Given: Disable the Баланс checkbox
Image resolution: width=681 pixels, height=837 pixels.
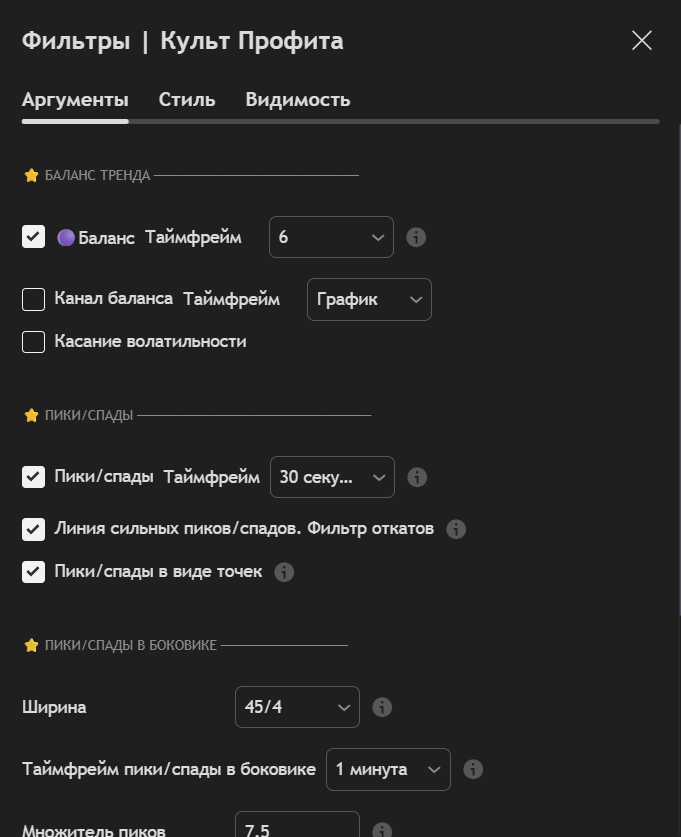Looking at the screenshot, I should point(34,237).
